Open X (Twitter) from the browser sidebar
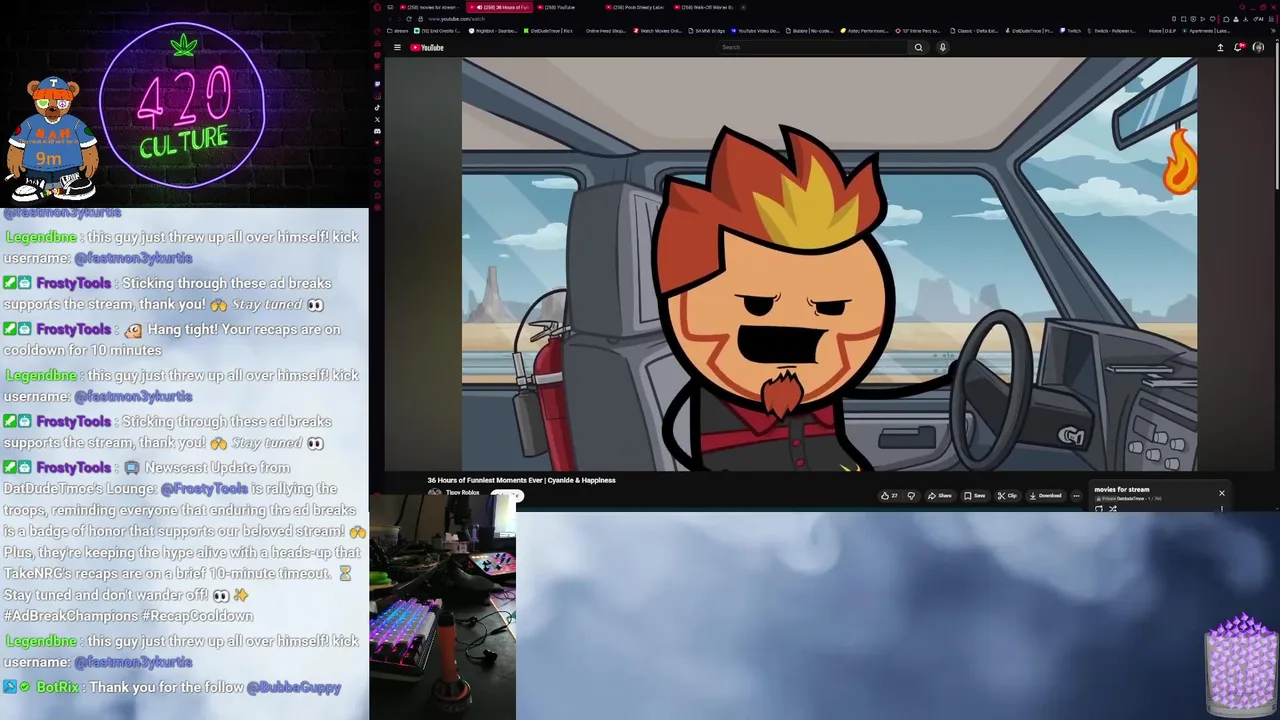 click(377, 120)
